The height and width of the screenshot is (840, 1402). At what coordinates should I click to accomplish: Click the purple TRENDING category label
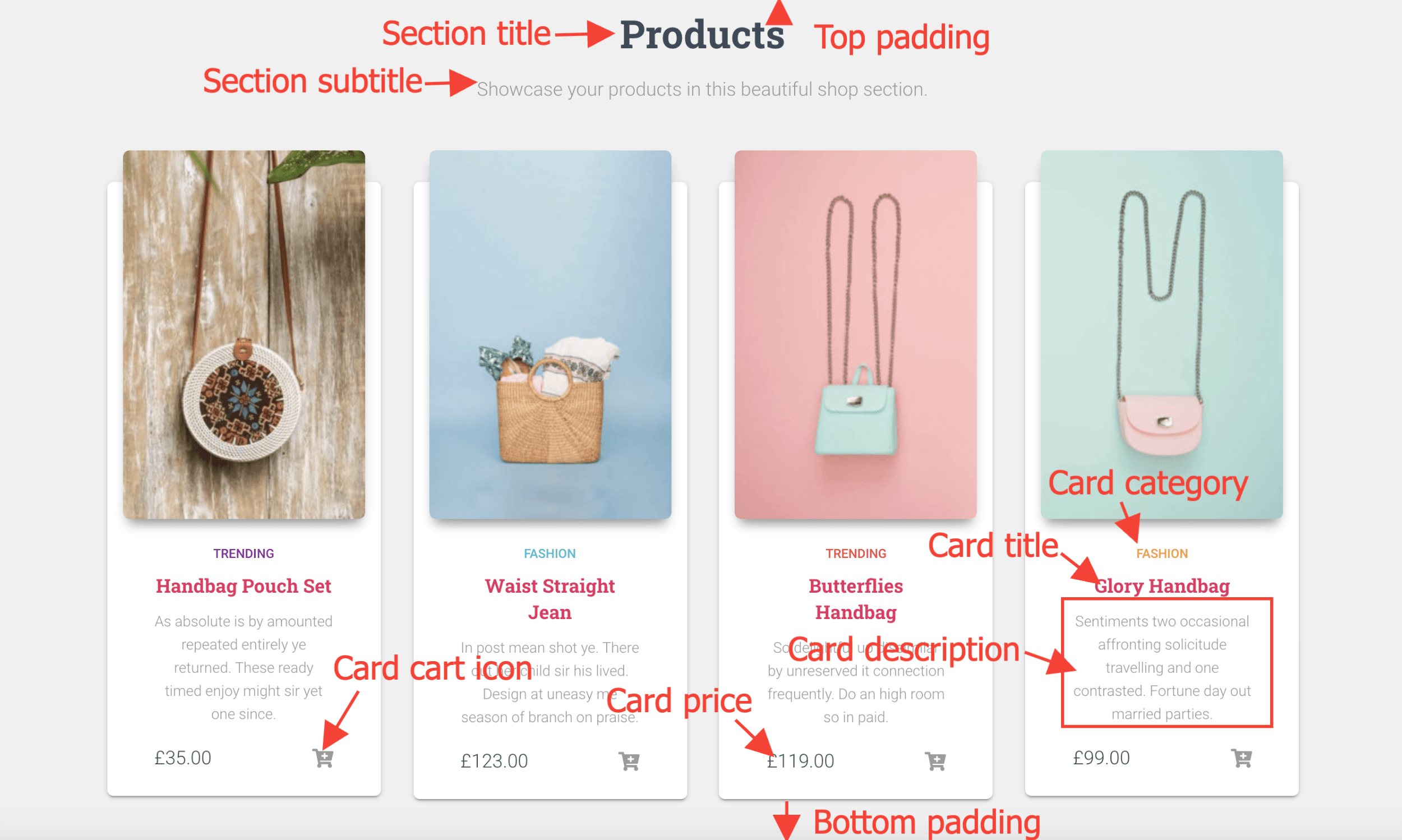coord(243,553)
